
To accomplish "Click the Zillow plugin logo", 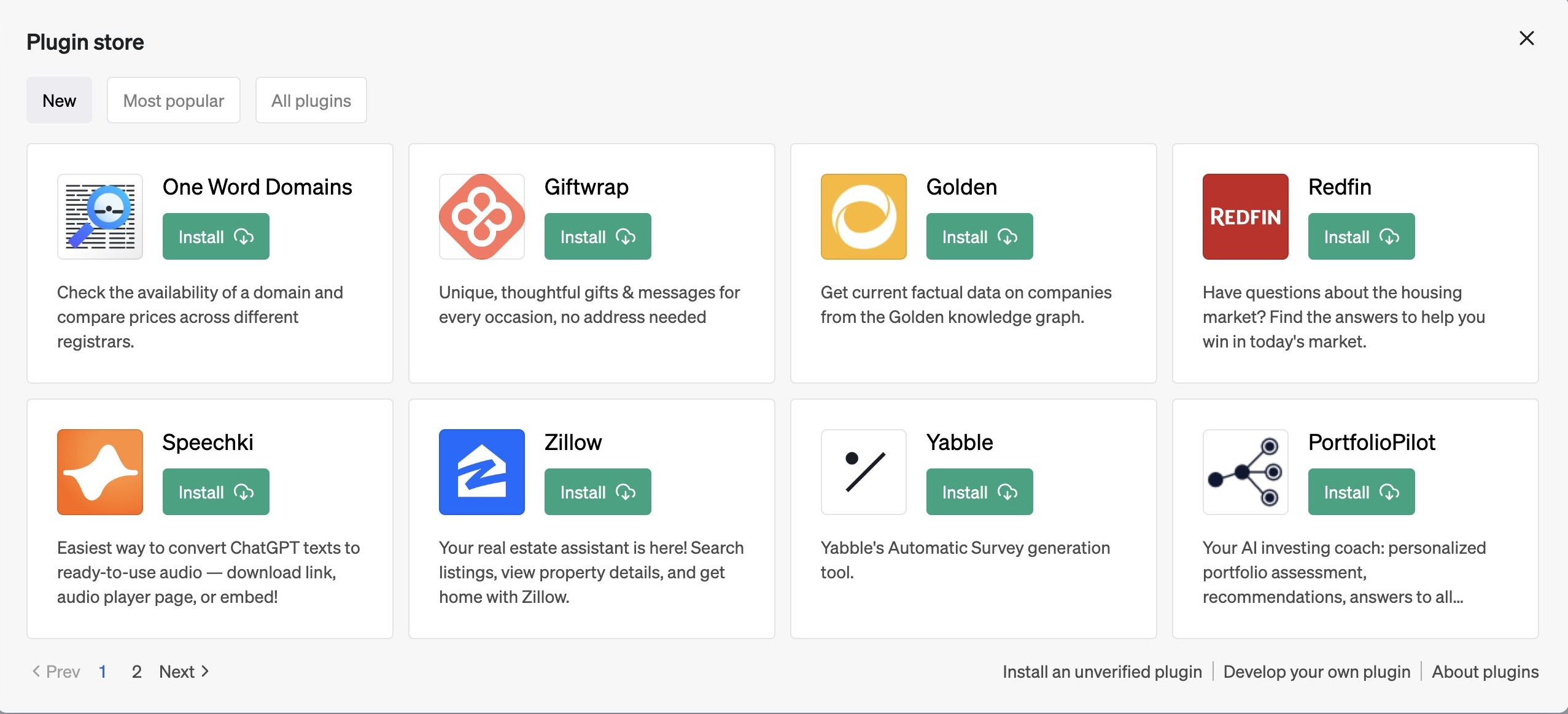I will coord(482,472).
